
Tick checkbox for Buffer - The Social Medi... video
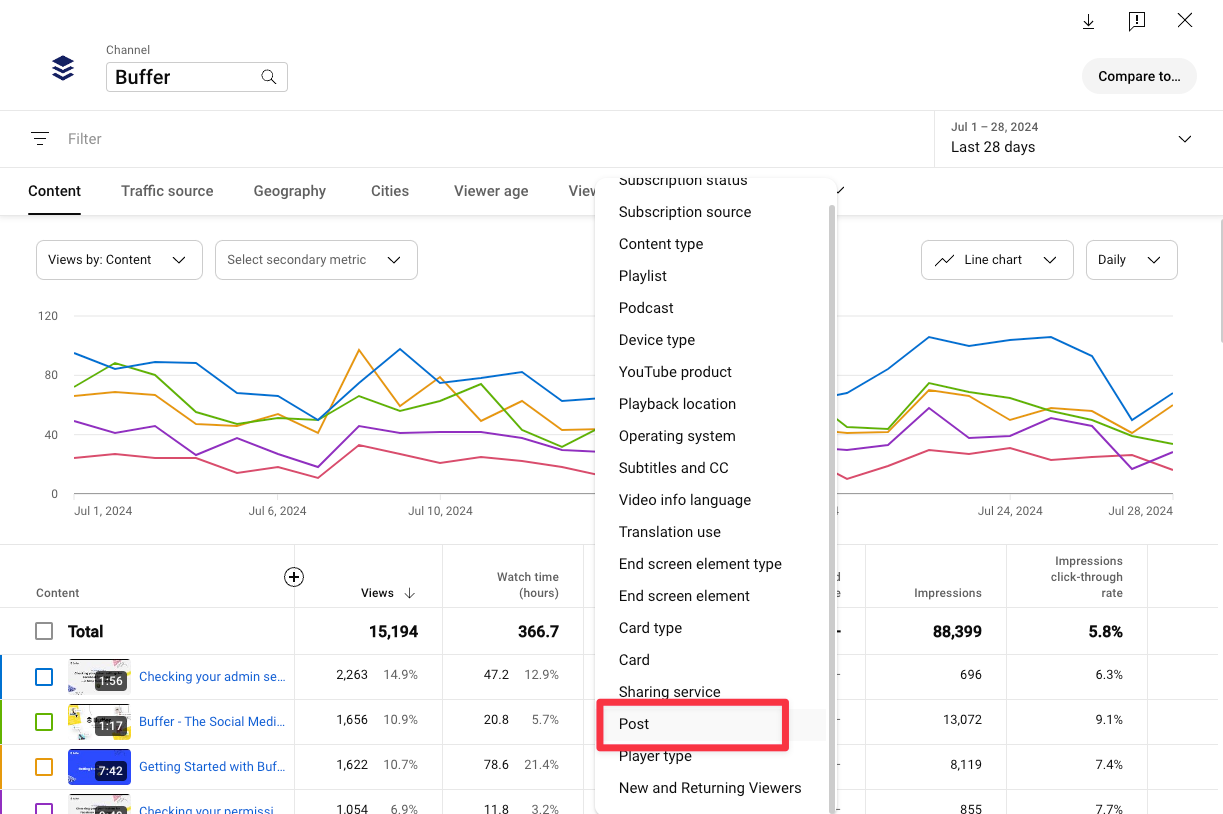click(44, 722)
